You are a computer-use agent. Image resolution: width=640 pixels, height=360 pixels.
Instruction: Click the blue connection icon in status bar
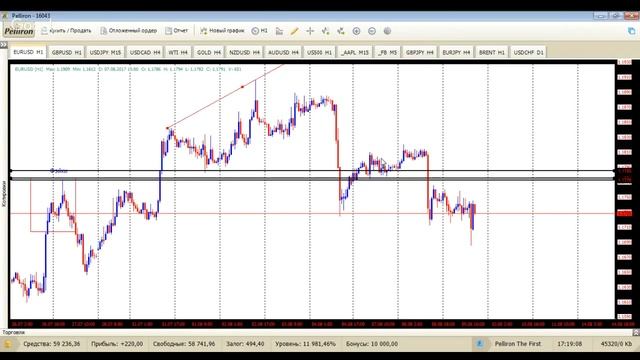479,344
